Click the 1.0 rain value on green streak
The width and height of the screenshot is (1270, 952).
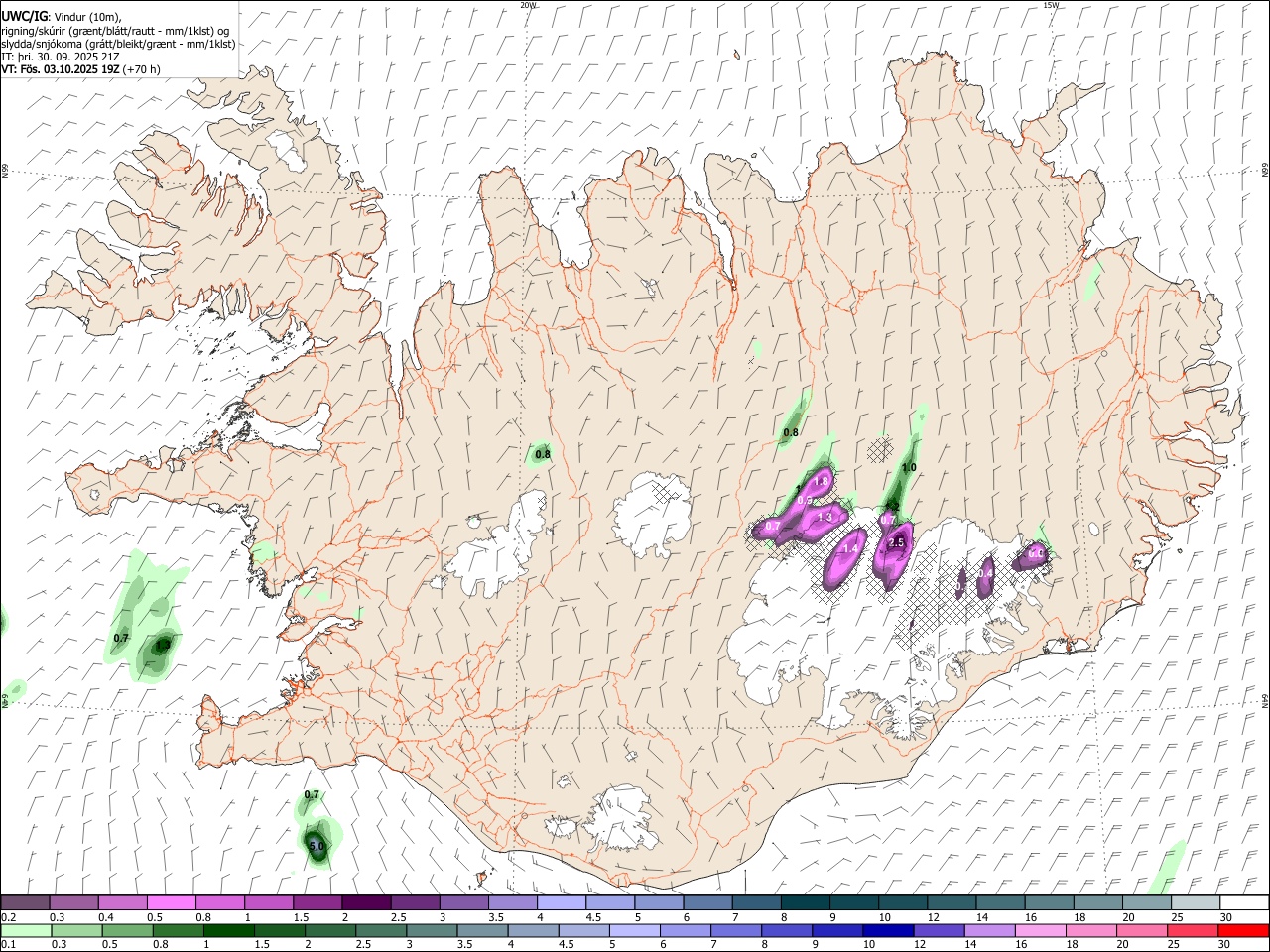coord(909,467)
